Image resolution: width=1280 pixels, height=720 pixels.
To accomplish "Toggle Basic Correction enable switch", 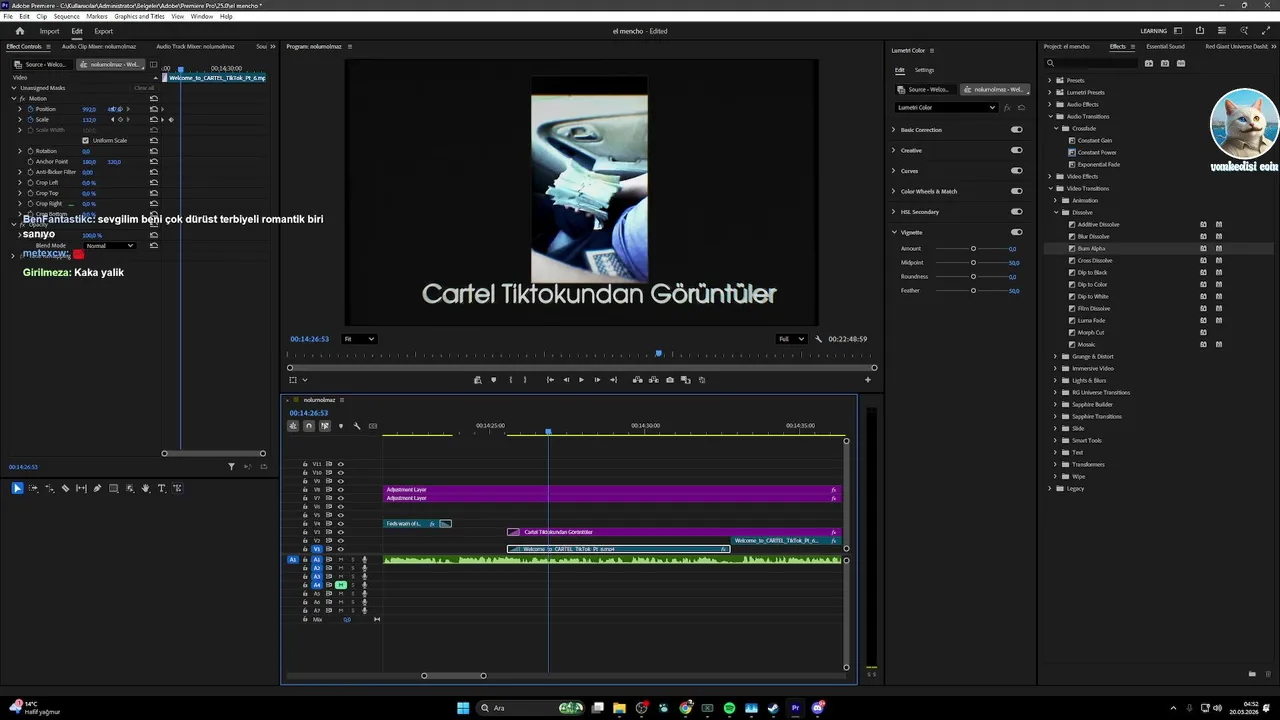I will tap(1017, 130).
